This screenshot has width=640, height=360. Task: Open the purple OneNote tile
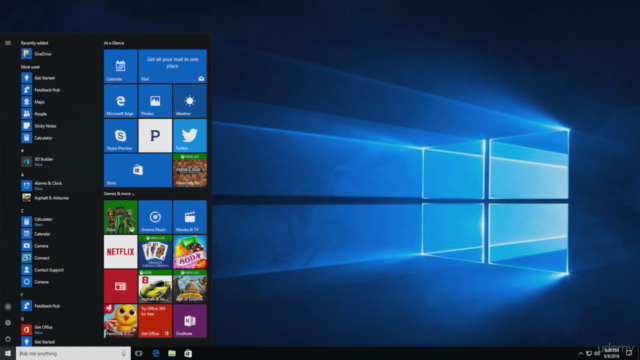coord(190,321)
